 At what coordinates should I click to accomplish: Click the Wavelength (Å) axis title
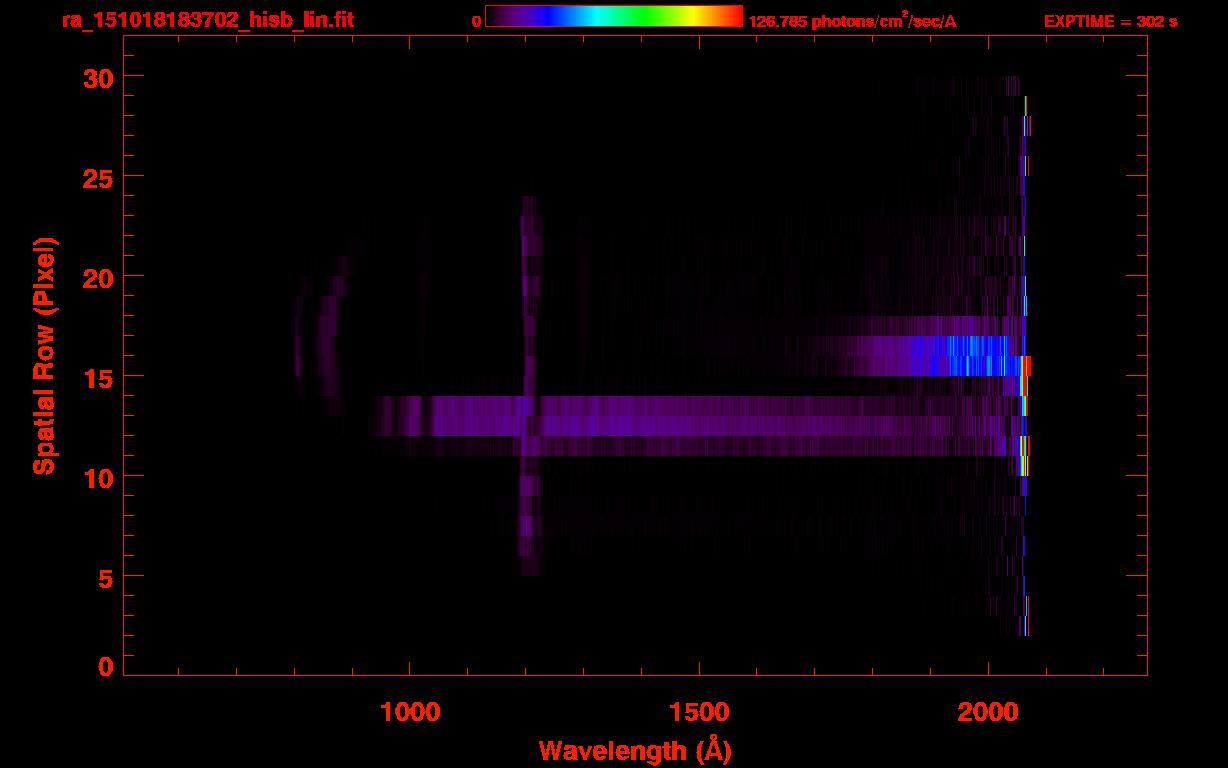pyautogui.click(x=635, y=750)
